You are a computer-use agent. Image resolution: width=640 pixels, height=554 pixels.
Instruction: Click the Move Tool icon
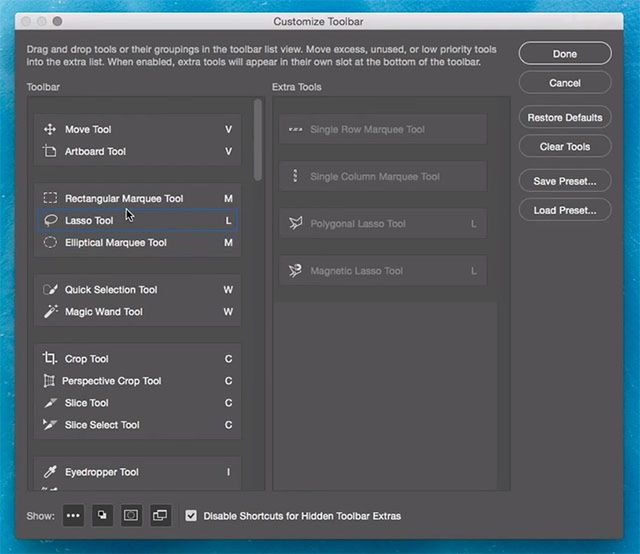click(50, 129)
